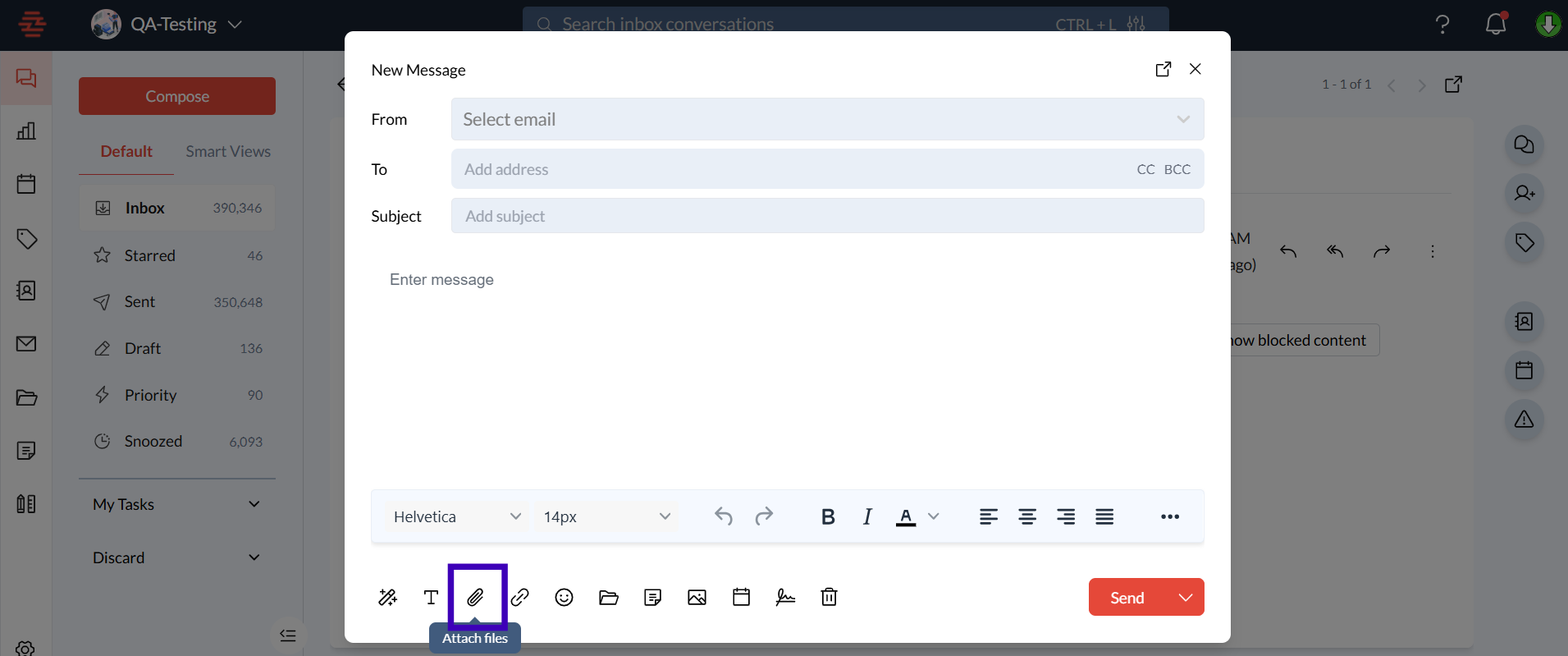Add a signature to the message

click(x=785, y=597)
